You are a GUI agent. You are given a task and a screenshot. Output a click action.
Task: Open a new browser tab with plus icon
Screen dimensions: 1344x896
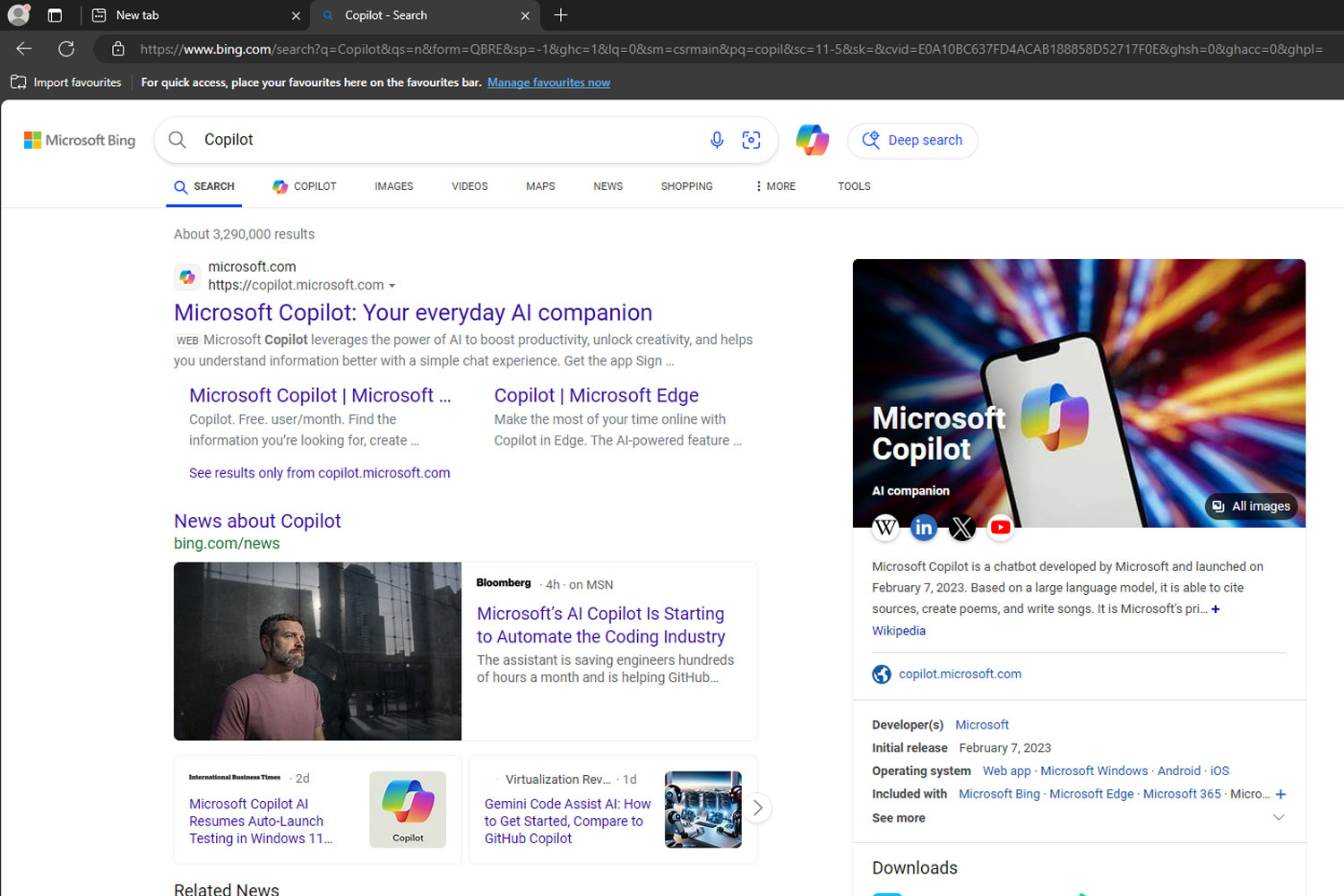(561, 15)
